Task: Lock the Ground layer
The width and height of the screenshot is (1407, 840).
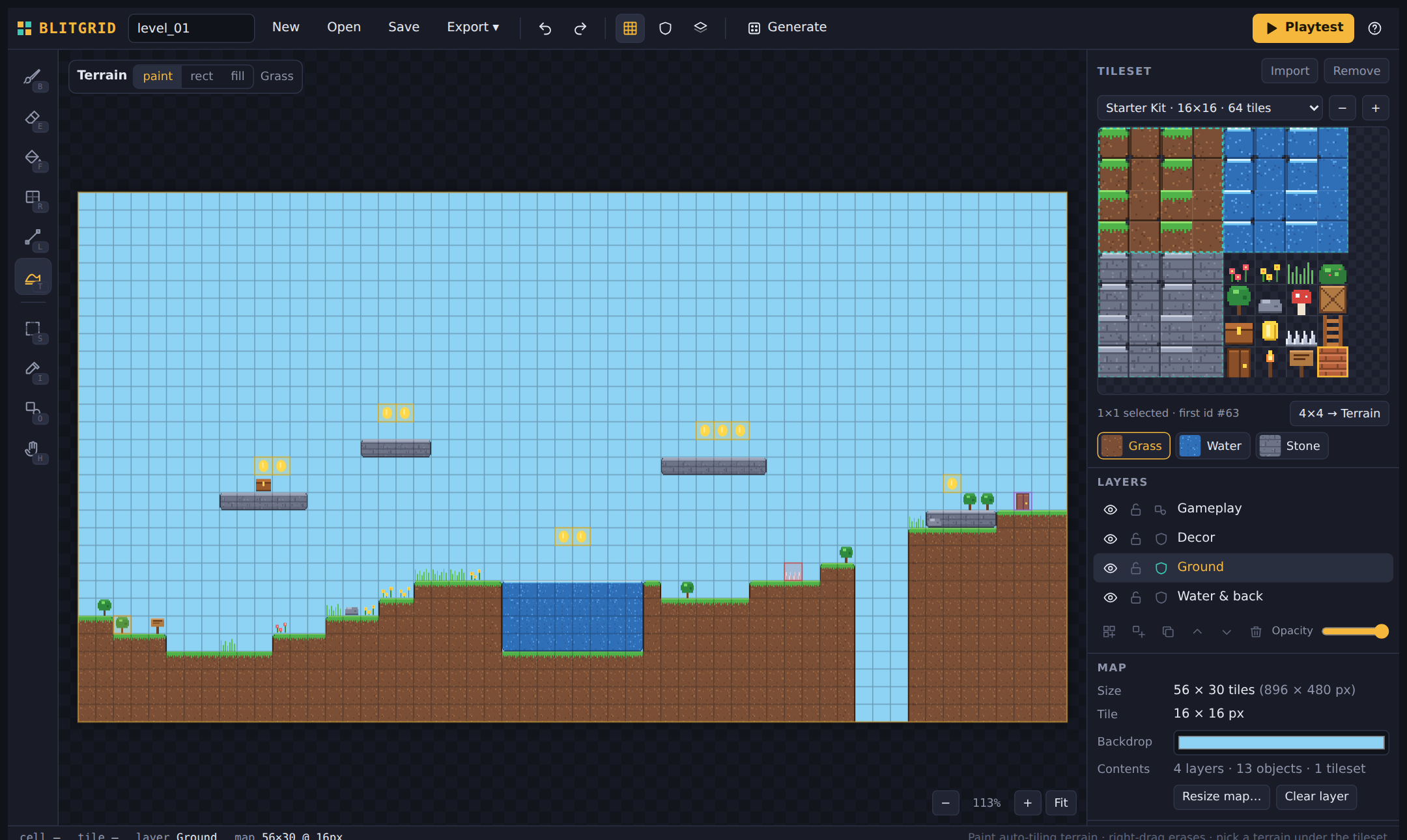Action: pos(1135,568)
